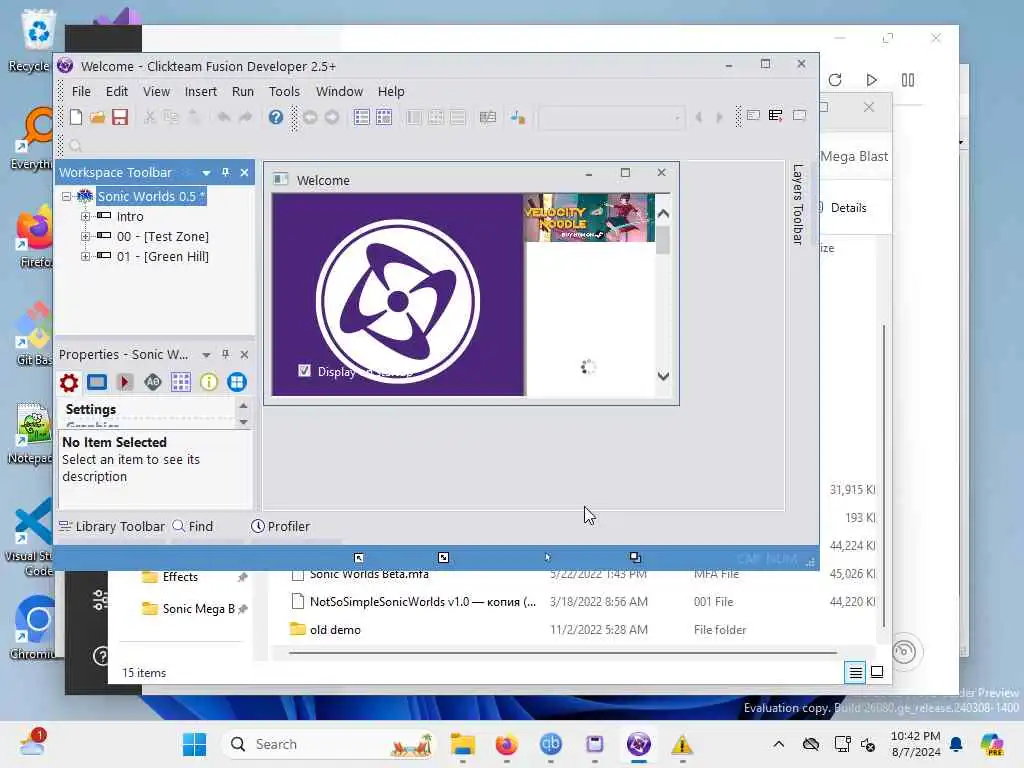This screenshot has width=1024, height=768.
Task: Open Firefox from the taskbar
Action: coord(506,744)
